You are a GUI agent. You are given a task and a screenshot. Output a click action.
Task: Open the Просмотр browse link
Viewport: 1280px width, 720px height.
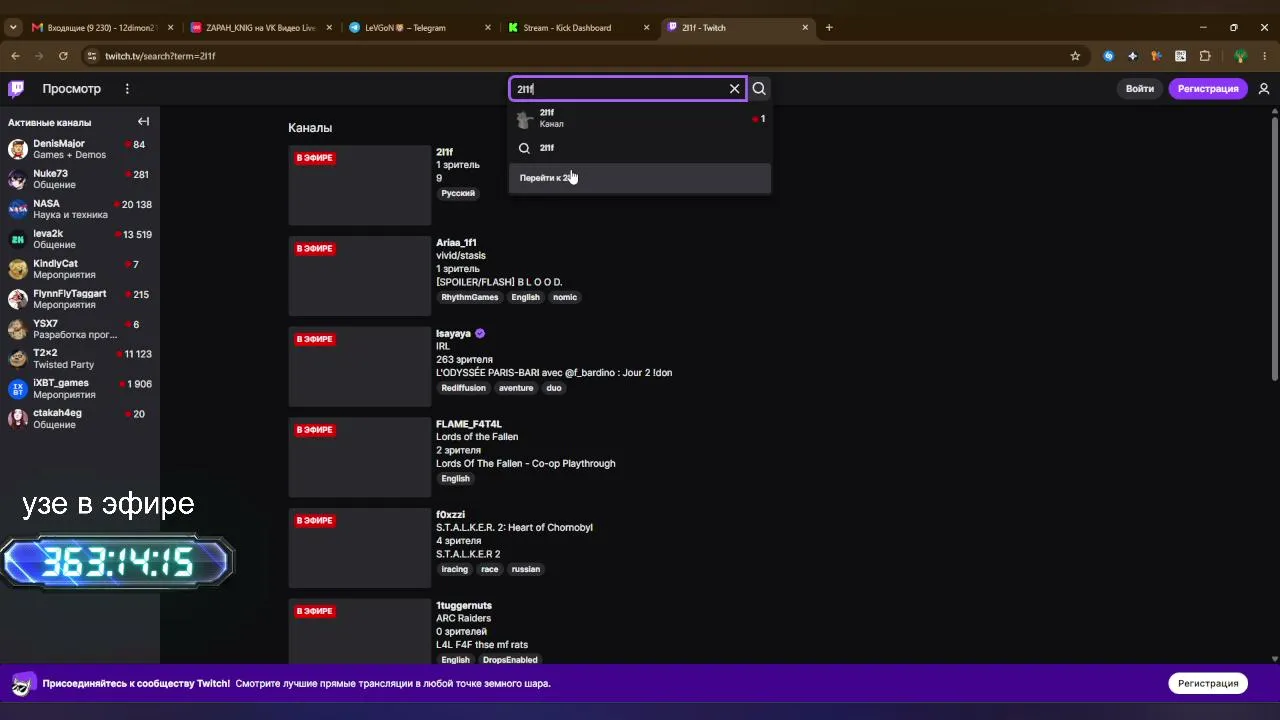[71, 89]
